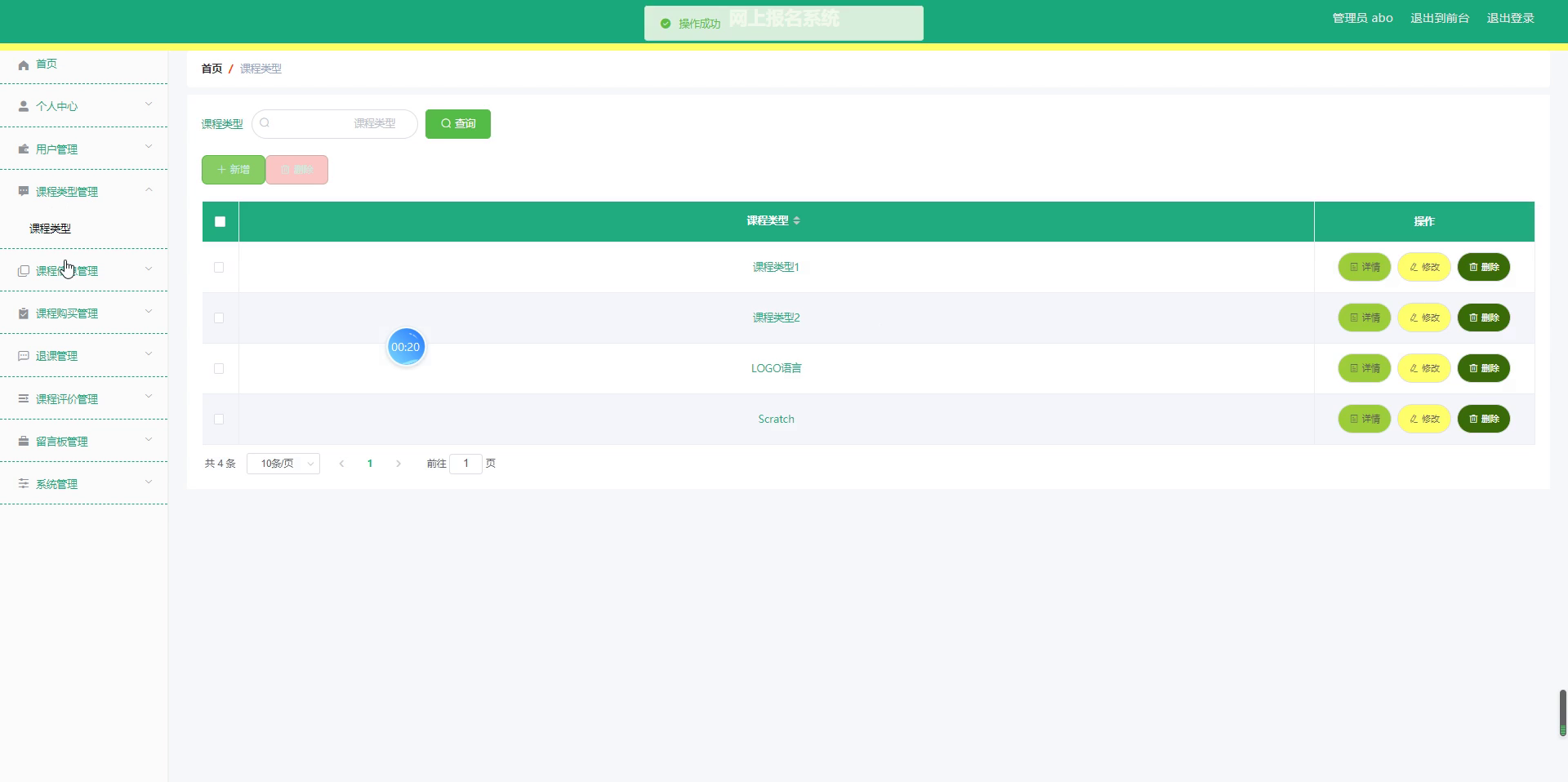
Task: Expand the 系统管理 chevron
Action: pyautogui.click(x=149, y=482)
